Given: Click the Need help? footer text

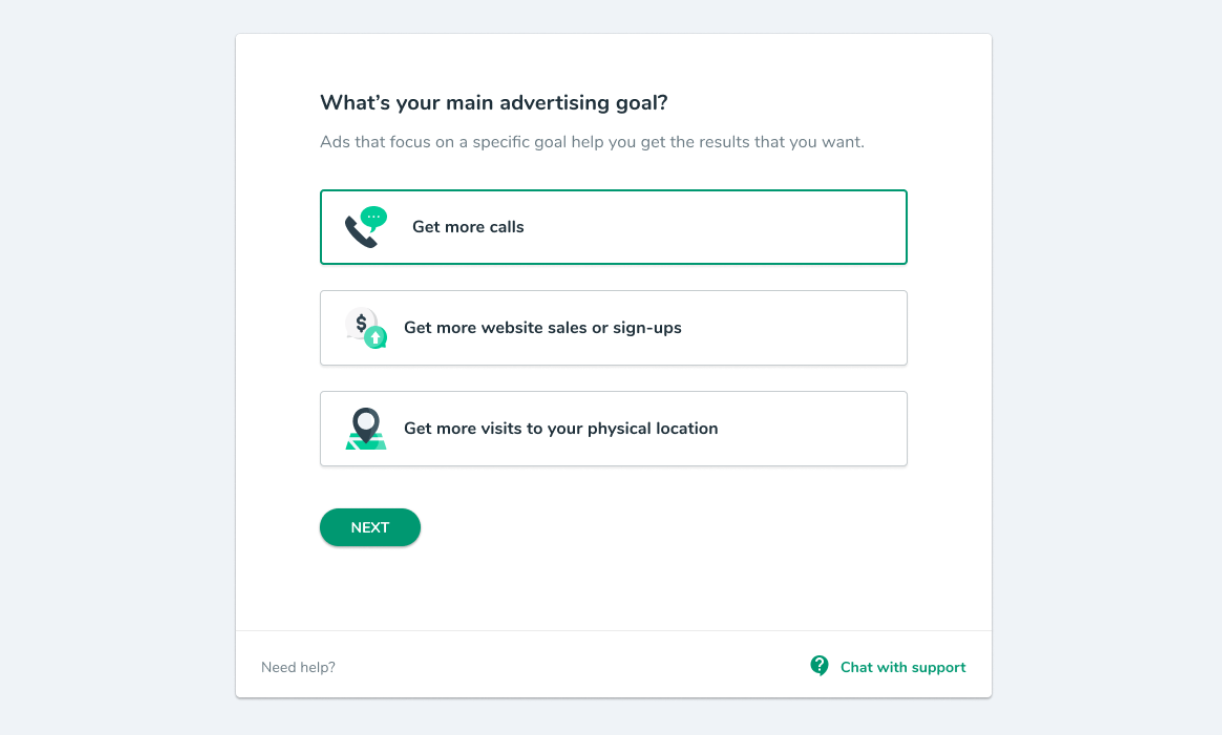Looking at the screenshot, I should tap(298, 667).
